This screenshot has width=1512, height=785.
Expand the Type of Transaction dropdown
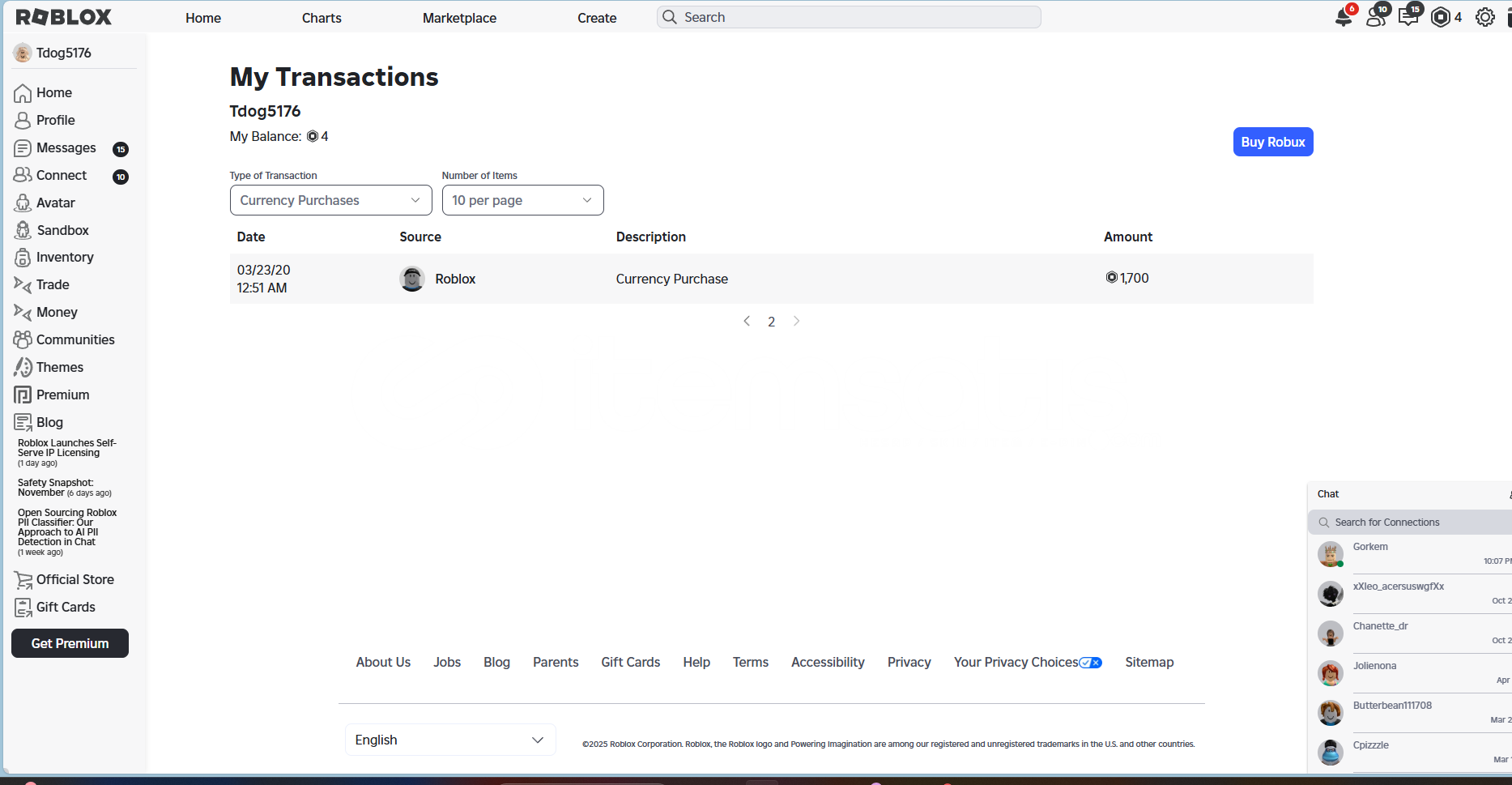point(330,200)
